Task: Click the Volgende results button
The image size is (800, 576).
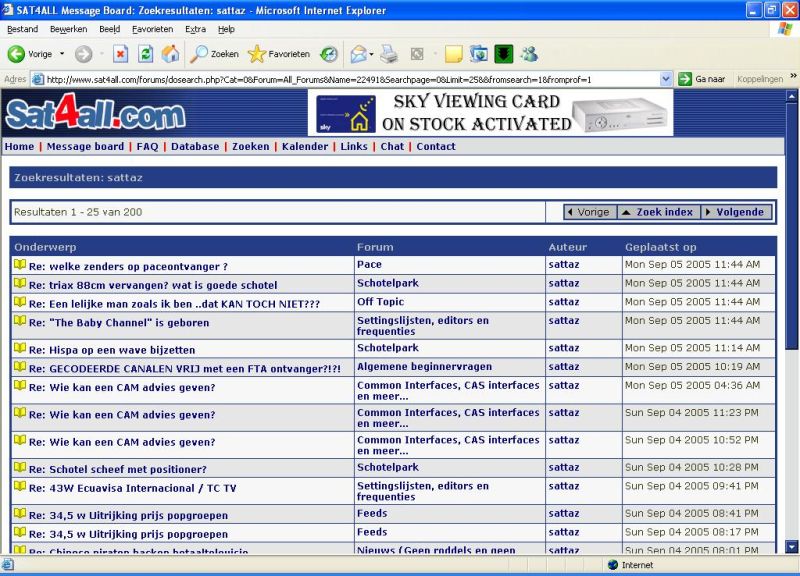Action: tap(737, 212)
